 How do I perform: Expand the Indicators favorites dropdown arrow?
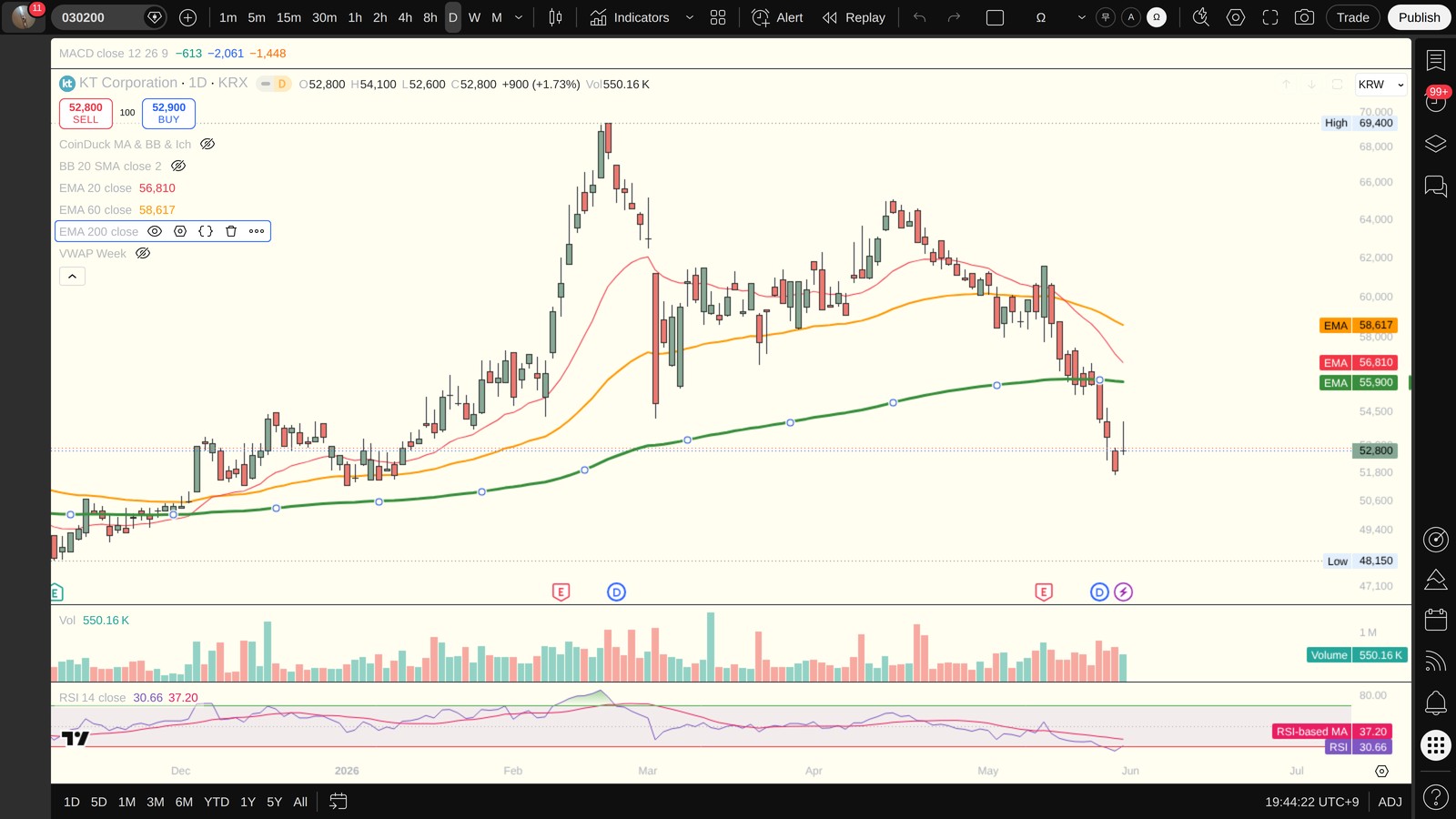pos(689,17)
